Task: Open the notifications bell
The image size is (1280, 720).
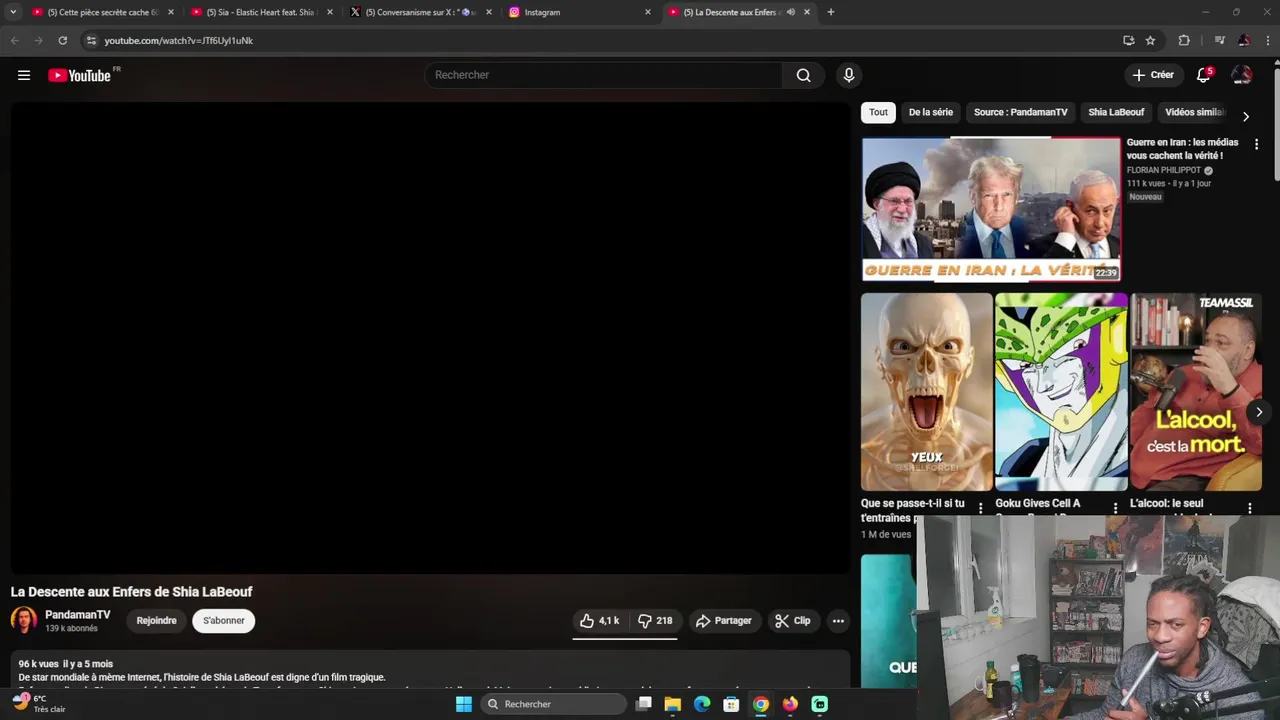Action: tap(1204, 75)
